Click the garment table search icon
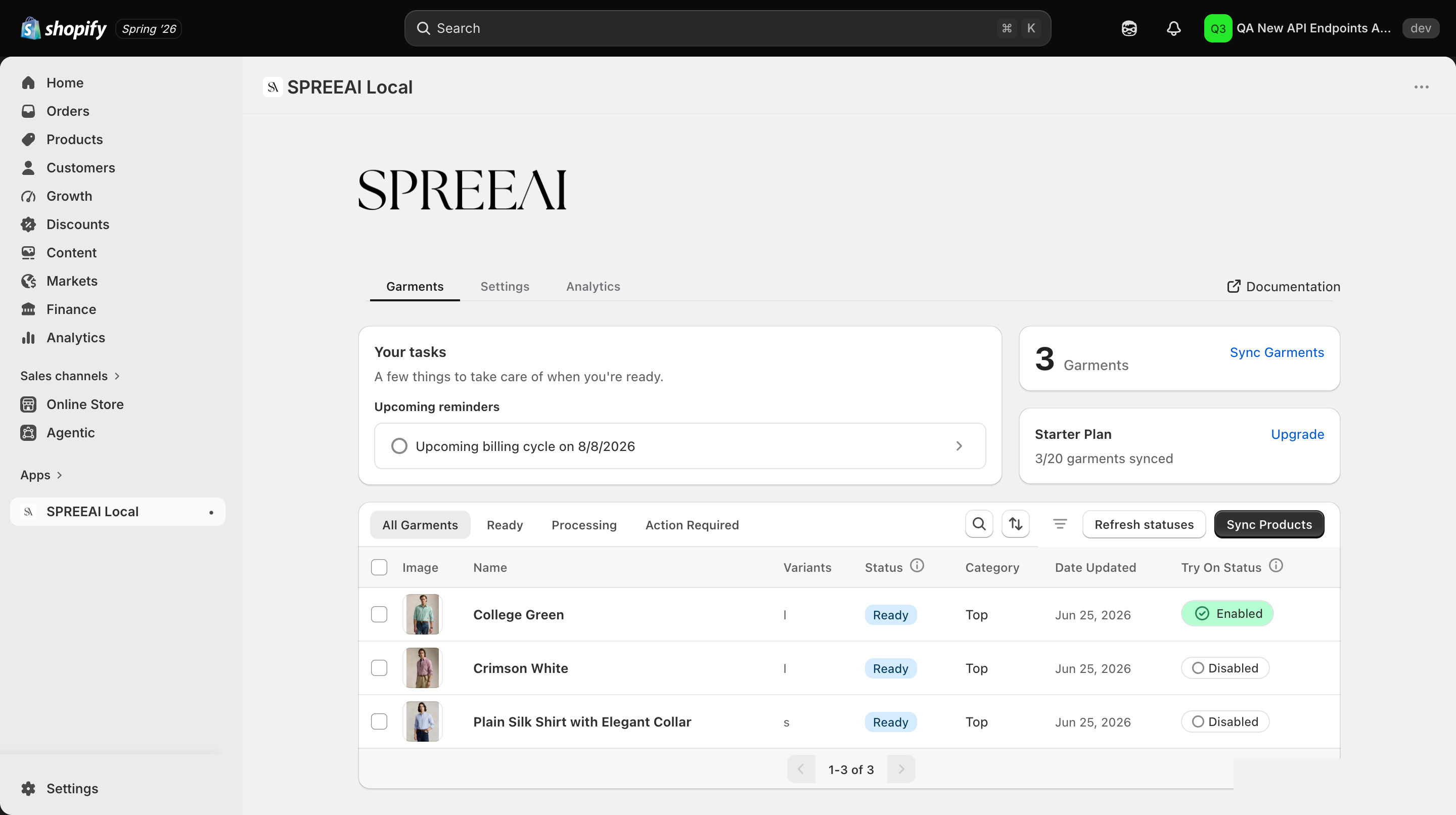The width and height of the screenshot is (1456, 815). tap(979, 524)
